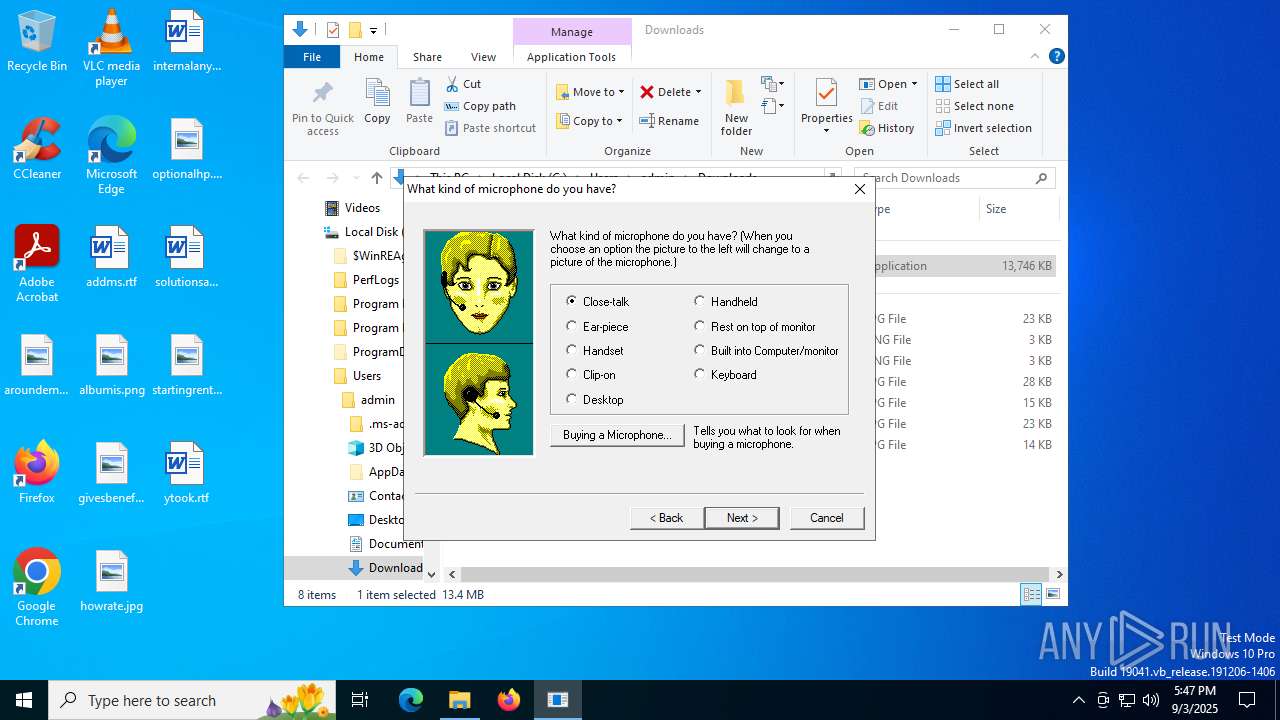Select Rest on top of monitor option
The width and height of the screenshot is (1280, 720).
[755, 326]
